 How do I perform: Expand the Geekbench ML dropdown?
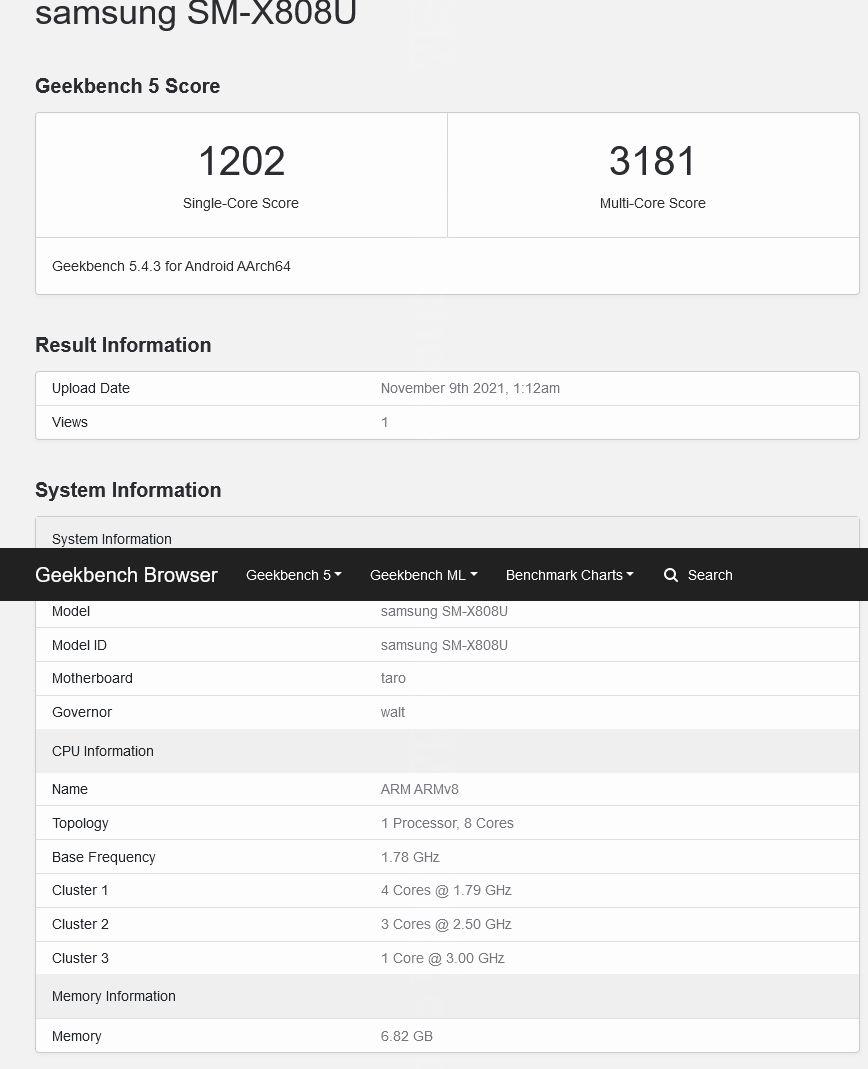tap(423, 575)
